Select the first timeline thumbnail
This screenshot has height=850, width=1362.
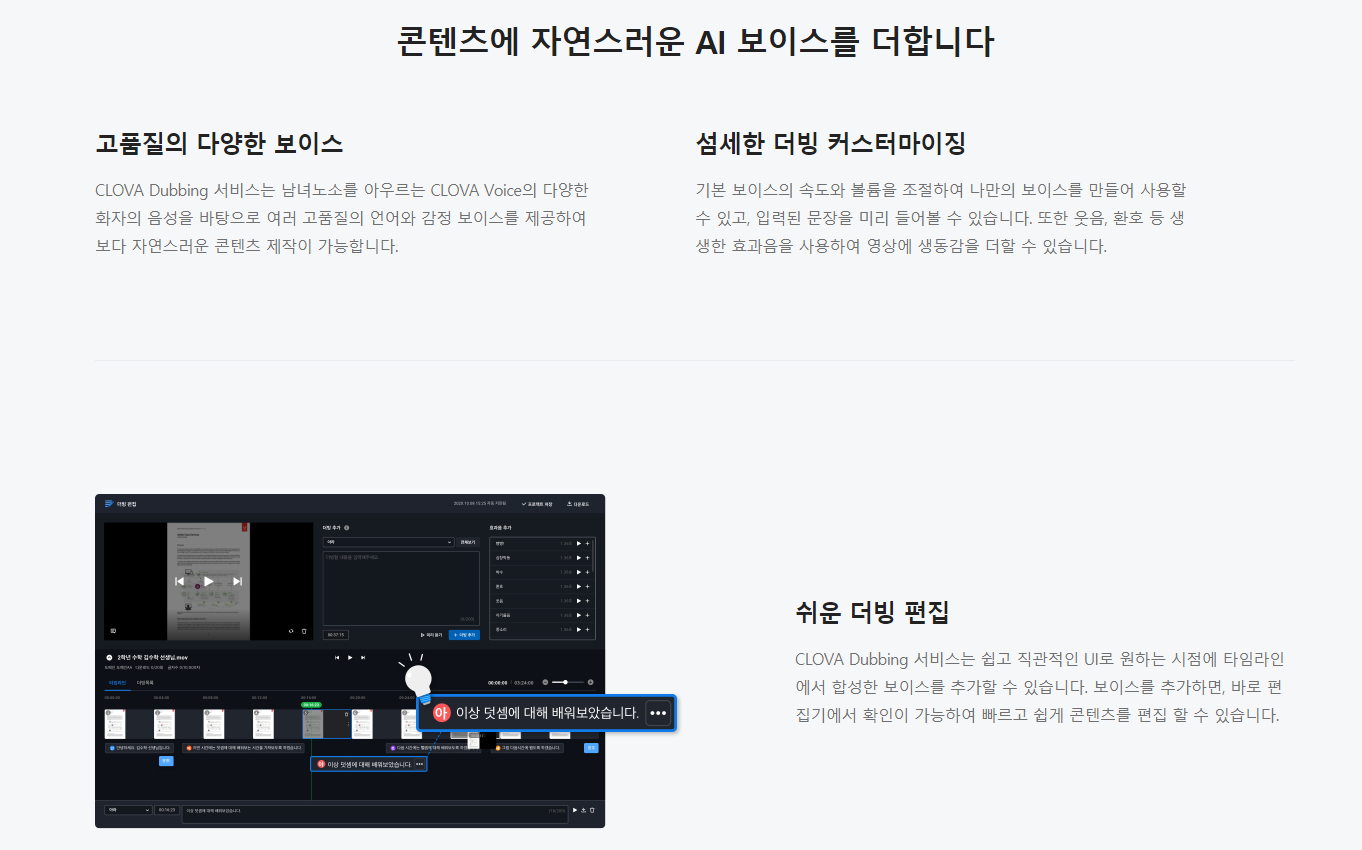tap(115, 724)
